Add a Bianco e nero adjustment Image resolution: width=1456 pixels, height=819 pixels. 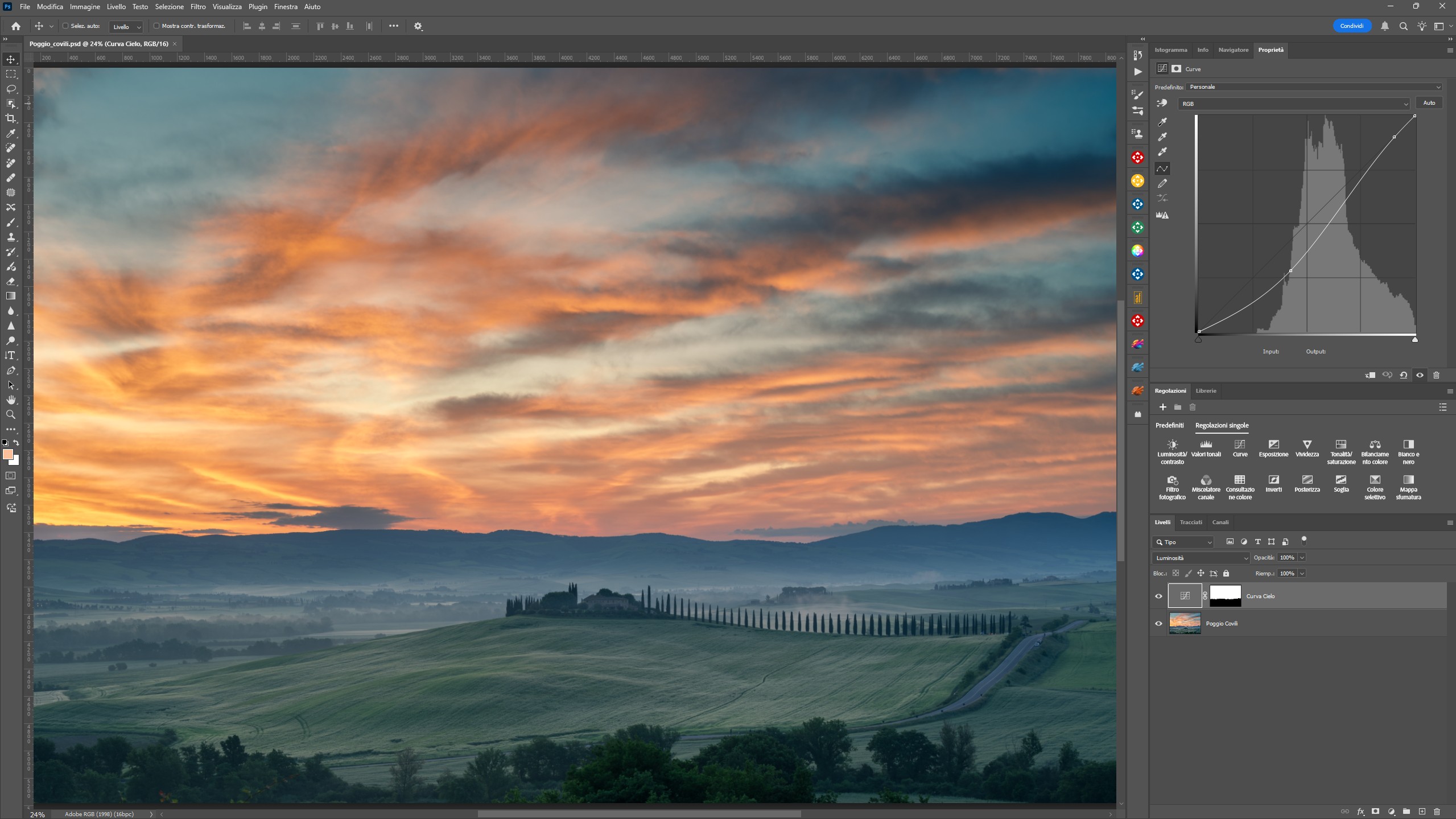(x=1408, y=452)
